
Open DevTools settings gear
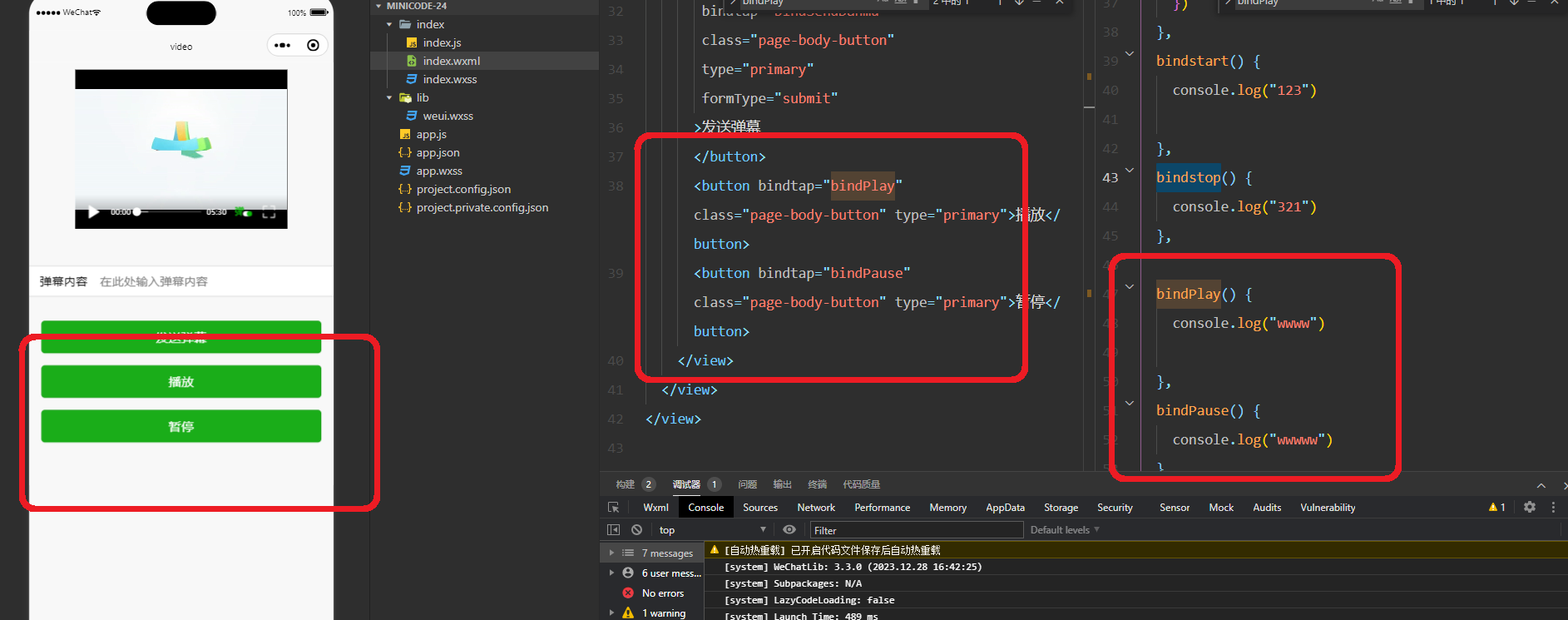pyautogui.click(x=1529, y=507)
